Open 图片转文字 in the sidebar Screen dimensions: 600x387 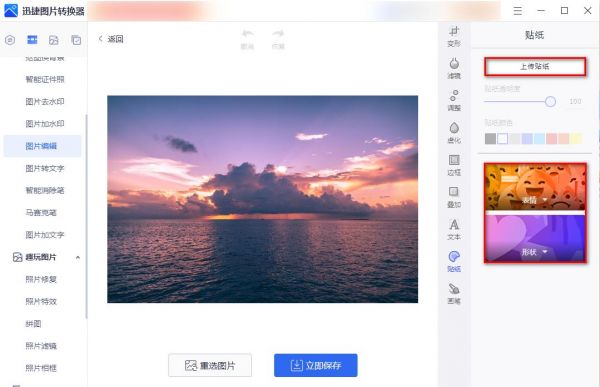(x=45, y=168)
